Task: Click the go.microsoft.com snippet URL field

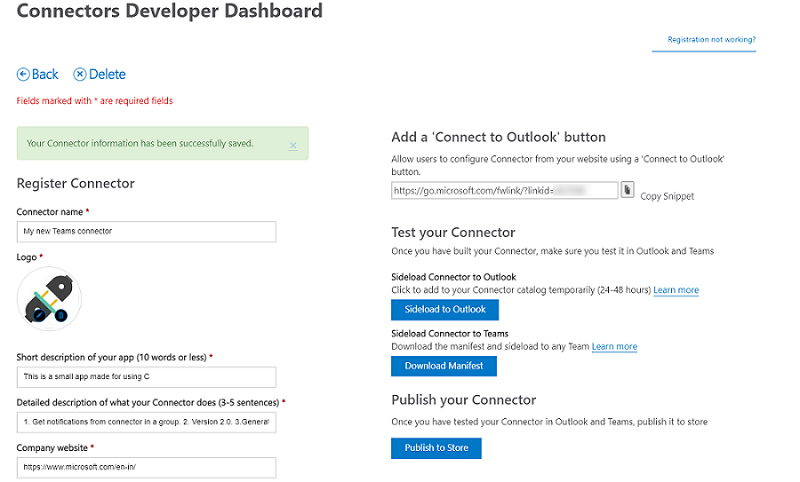Action: (x=505, y=190)
